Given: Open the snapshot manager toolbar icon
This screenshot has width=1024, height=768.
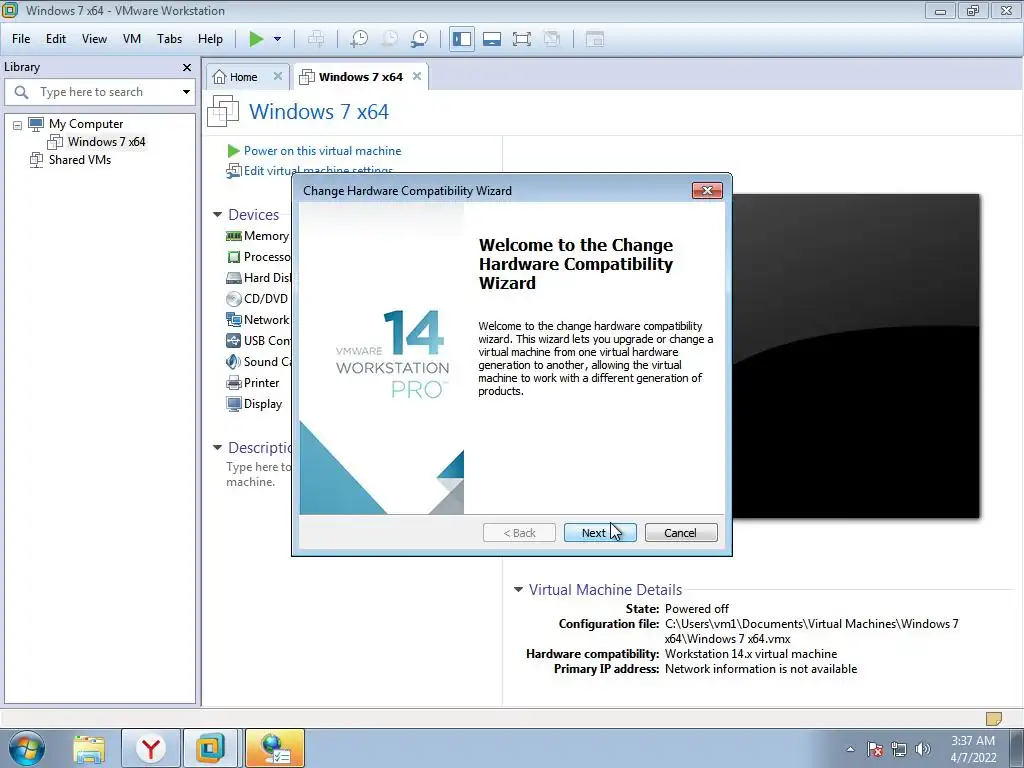Looking at the screenshot, I should [419, 39].
